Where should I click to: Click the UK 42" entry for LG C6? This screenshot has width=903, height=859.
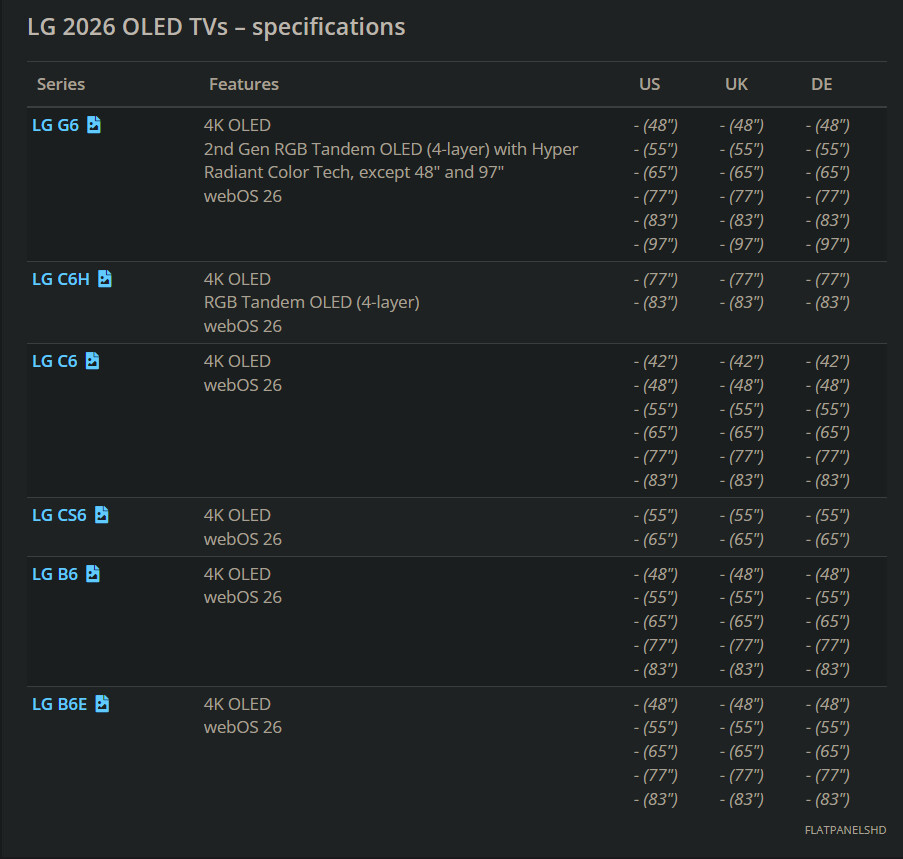pos(742,361)
